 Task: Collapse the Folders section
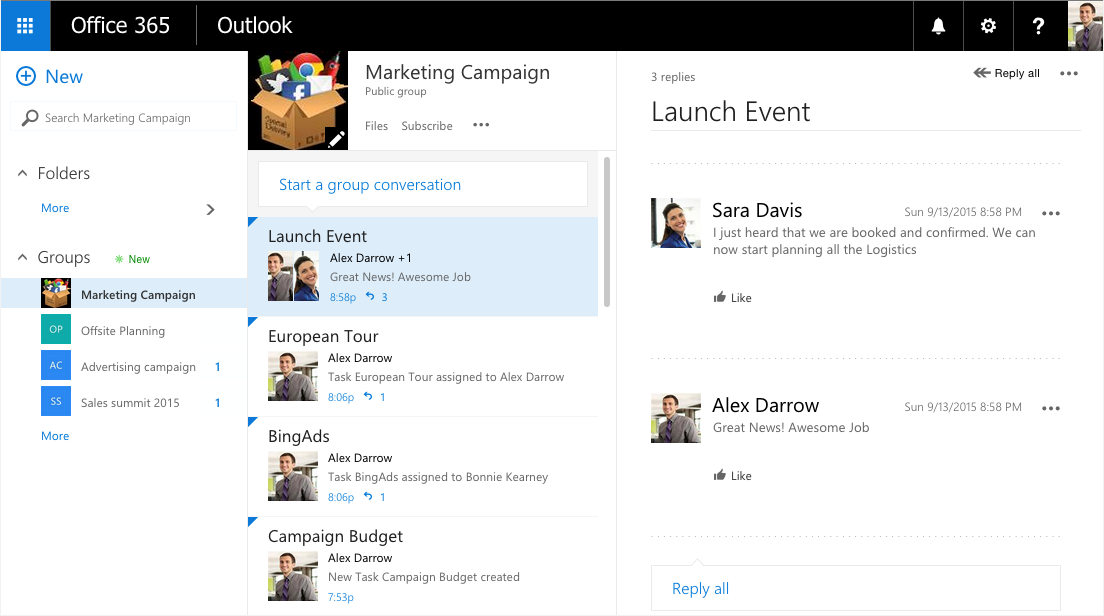pos(23,174)
